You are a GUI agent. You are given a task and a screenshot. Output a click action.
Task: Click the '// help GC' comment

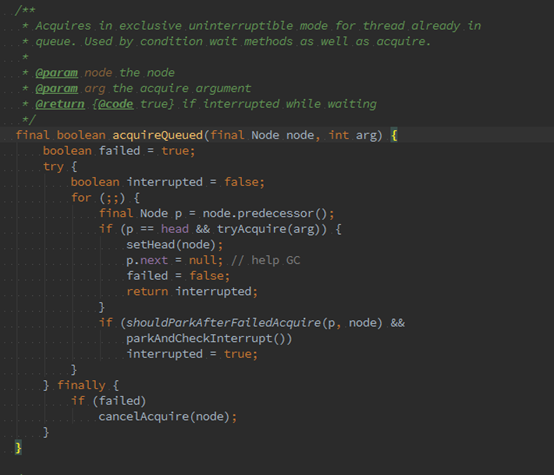[266, 260]
